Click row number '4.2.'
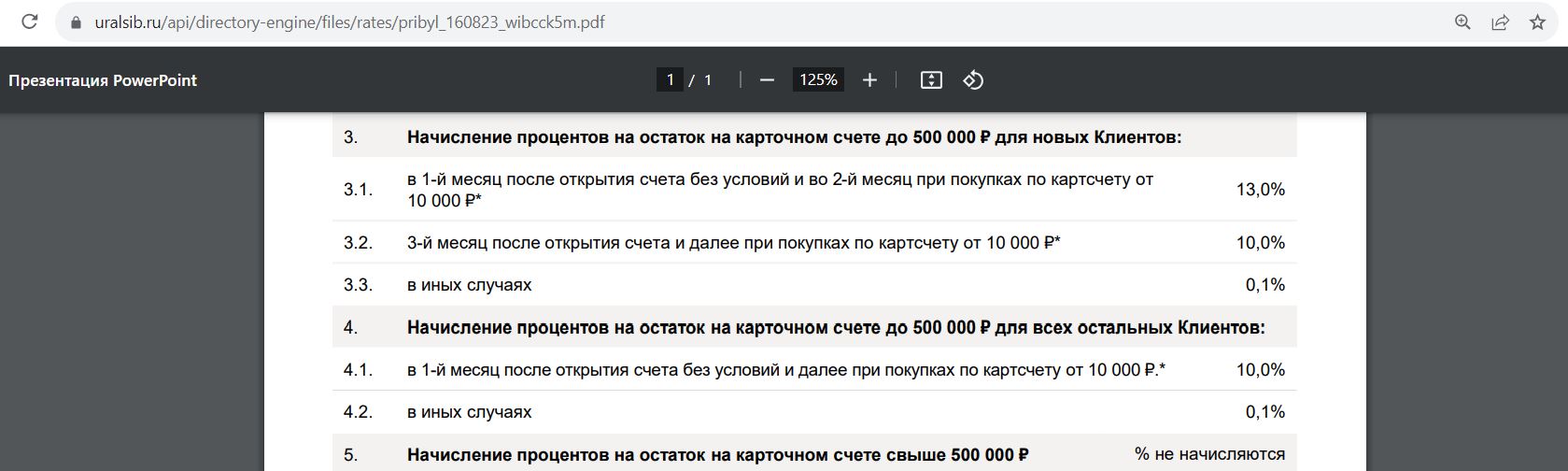This screenshot has height=471, width=1568. [x=358, y=412]
